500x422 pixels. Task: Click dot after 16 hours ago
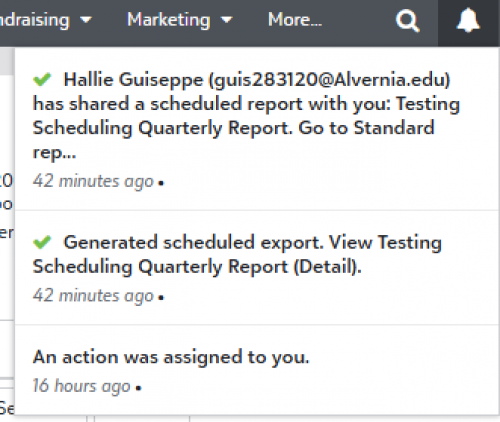click(139, 388)
